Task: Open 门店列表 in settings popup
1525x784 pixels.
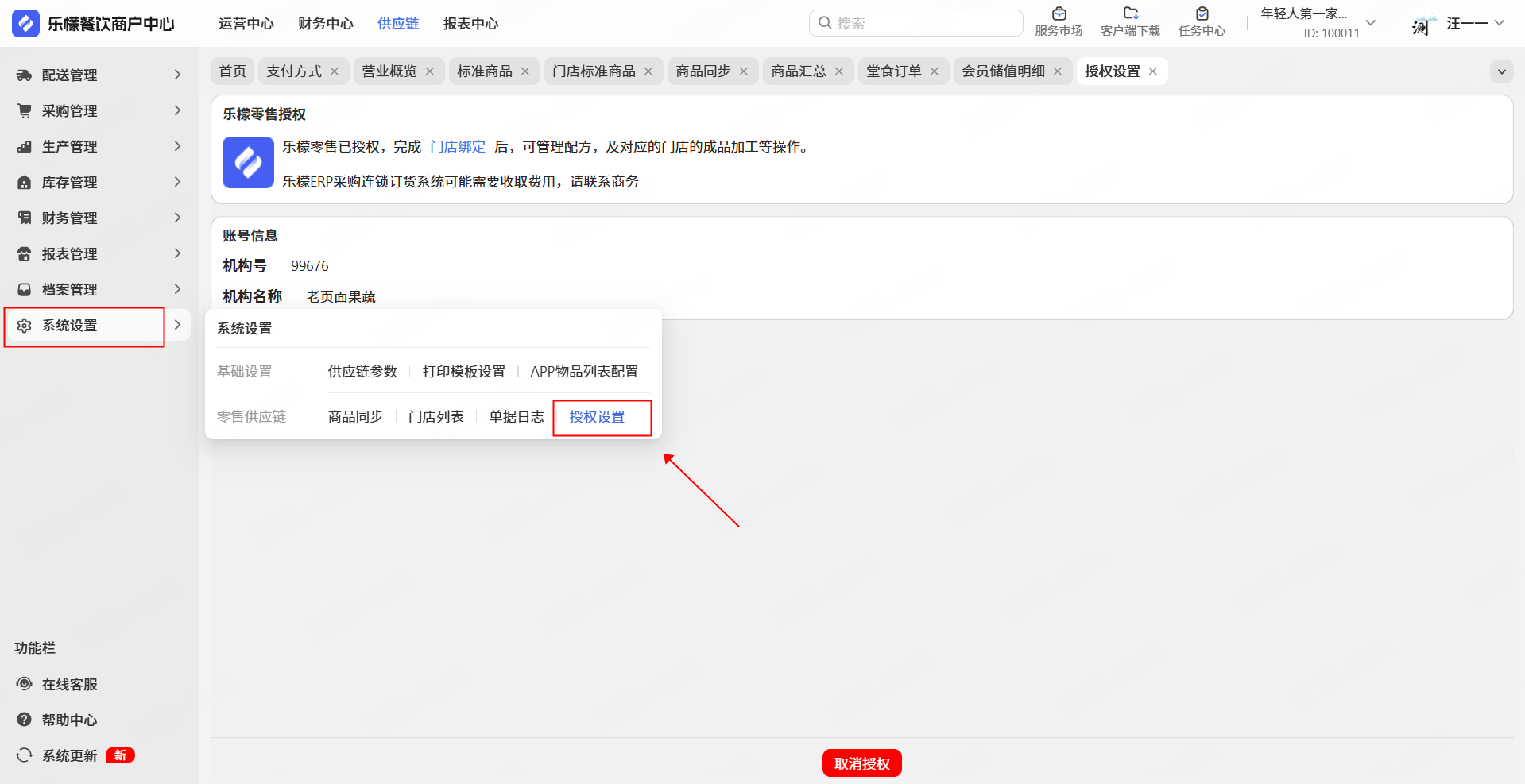Action: pos(436,417)
